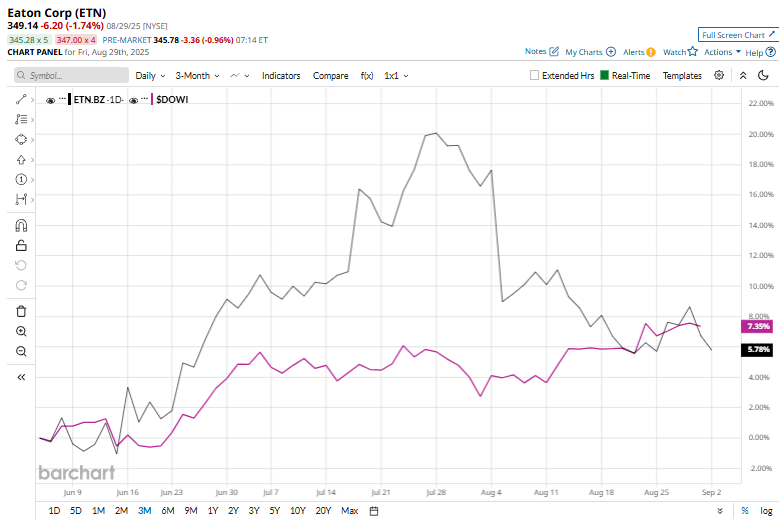Viewport: 782px width, 527px height.
Task: Open the f(x) expressions menu
Action: pyautogui.click(x=367, y=76)
